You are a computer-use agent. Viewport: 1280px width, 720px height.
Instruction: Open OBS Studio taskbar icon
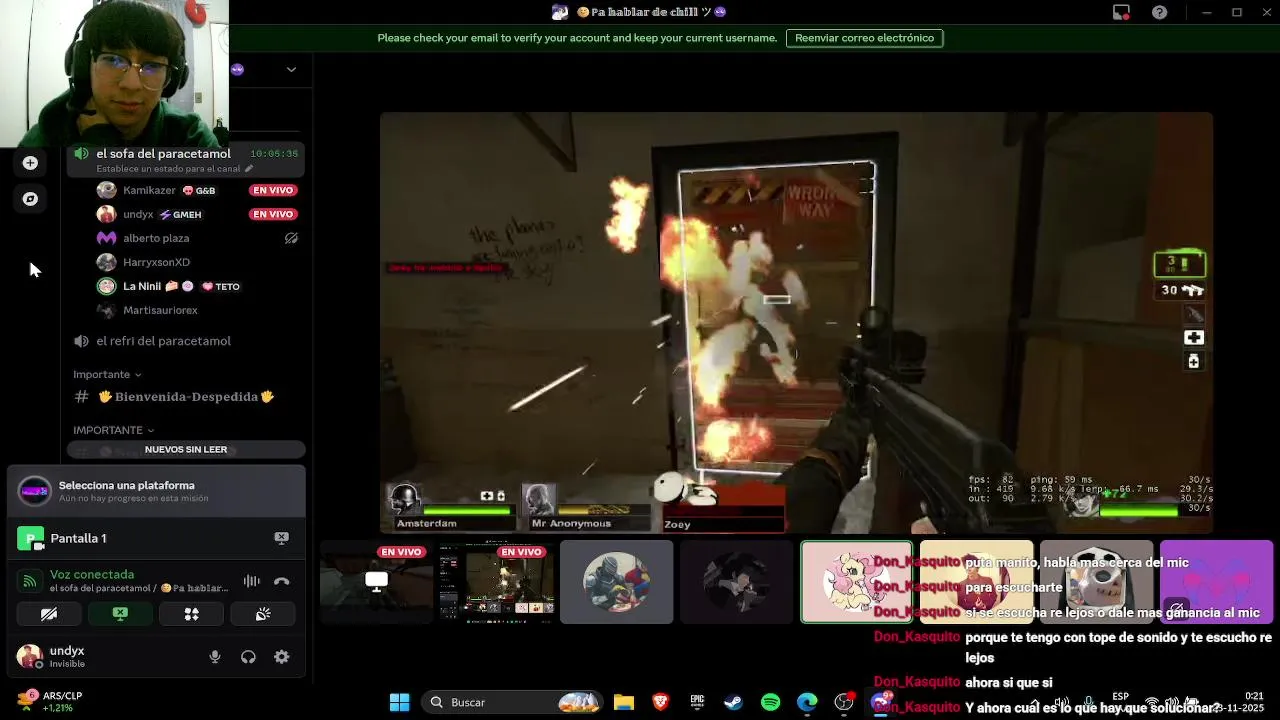pyautogui.click(x=844, y=702)
